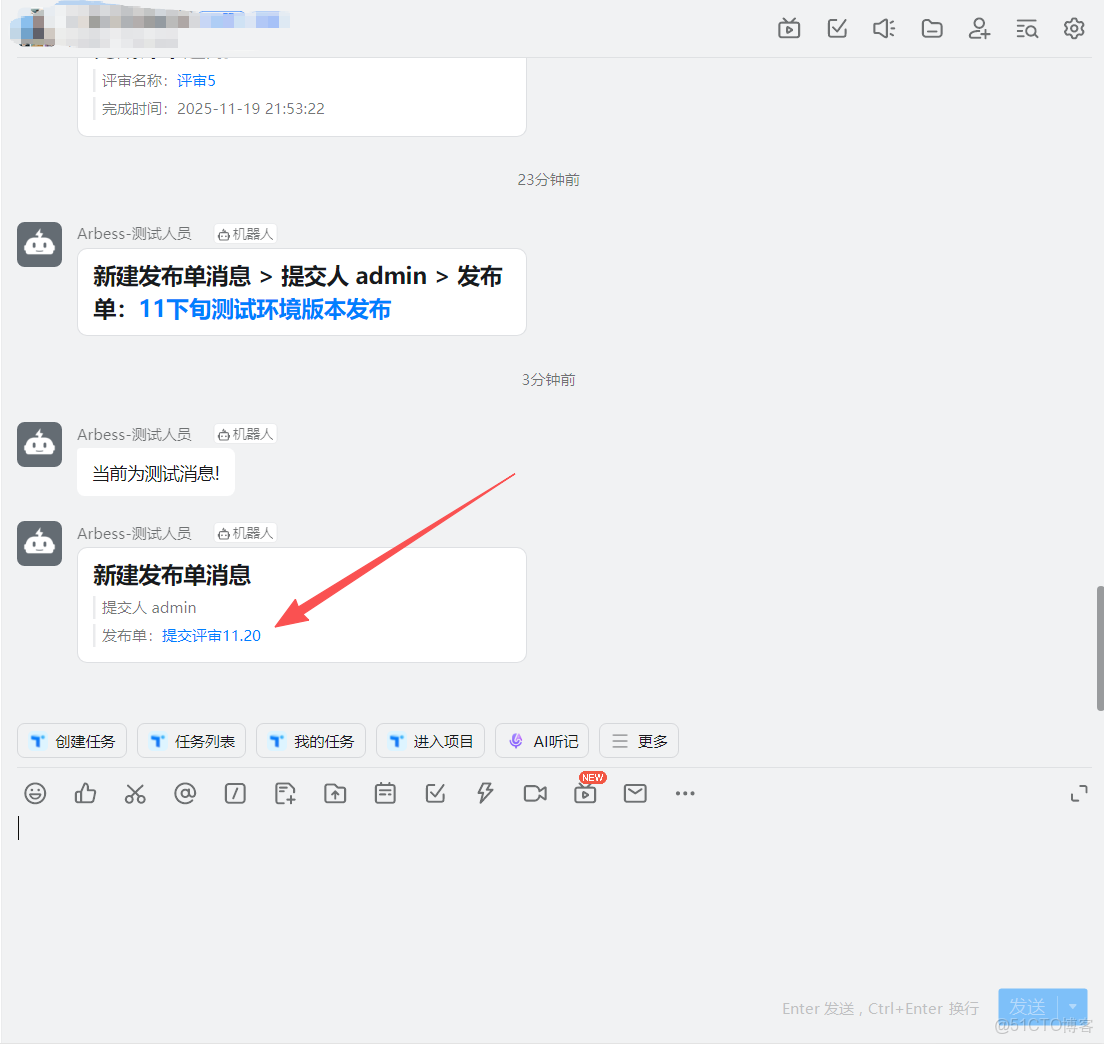The width and height of the screenshot is (1104, 1044).
Task: Create a task from the input toolbar
Action: 435,793
